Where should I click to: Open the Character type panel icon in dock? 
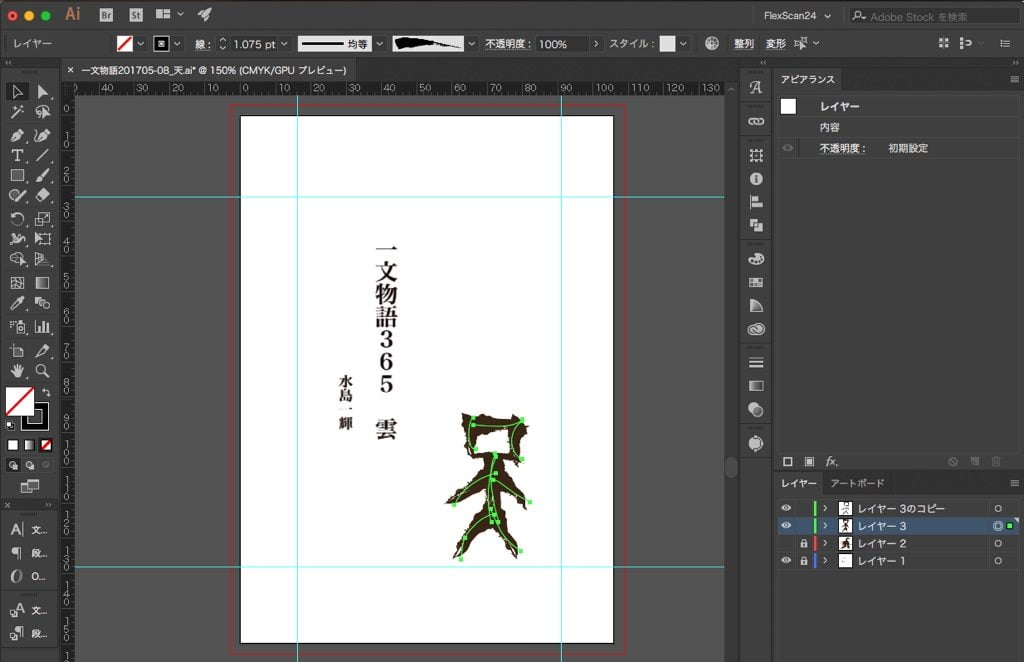(756, 87)
